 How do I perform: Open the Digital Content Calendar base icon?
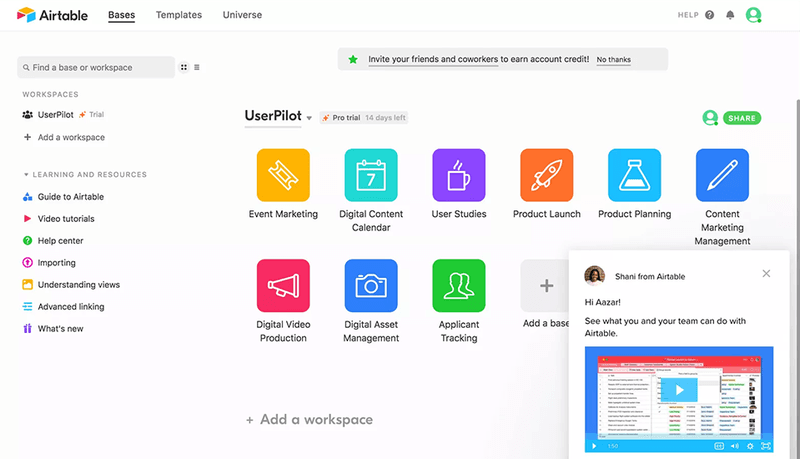(x=371, y=175)
